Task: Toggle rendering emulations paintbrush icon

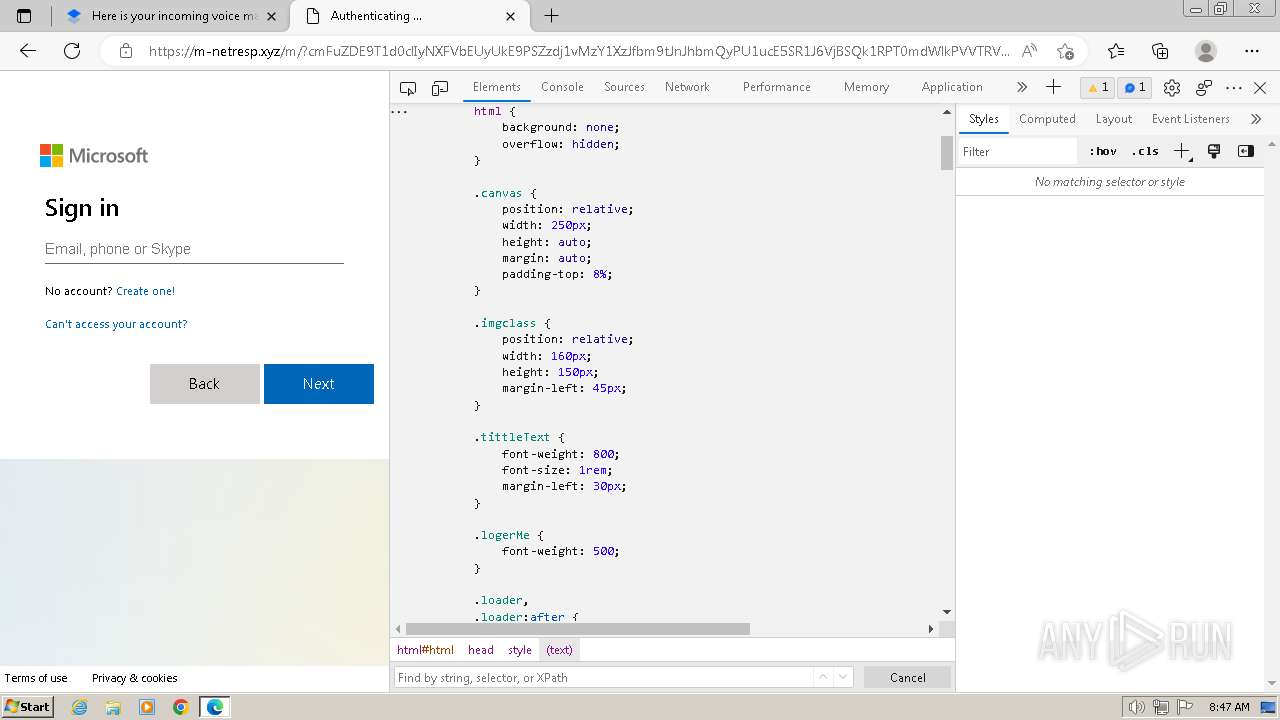Action: point(1214,151)
